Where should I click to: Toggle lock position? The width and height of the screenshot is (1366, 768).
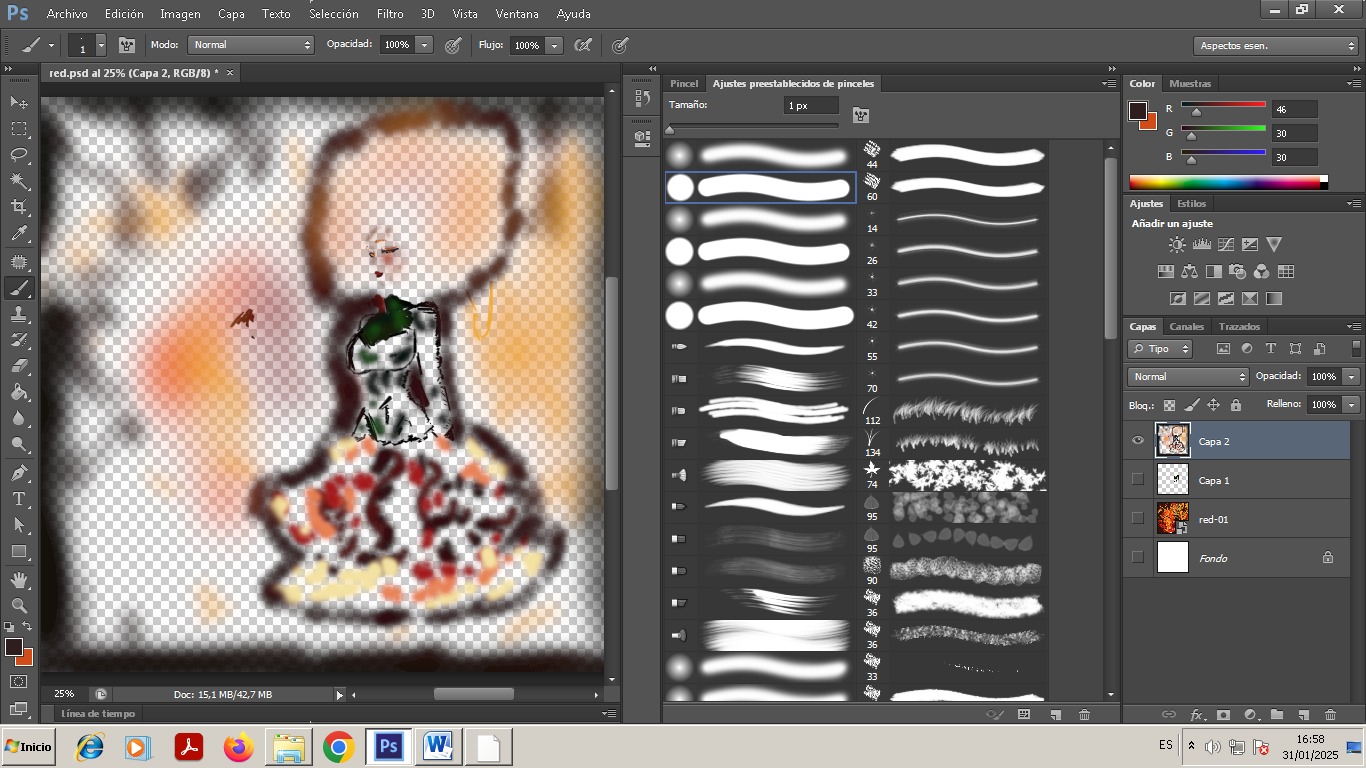[1213, 405]
